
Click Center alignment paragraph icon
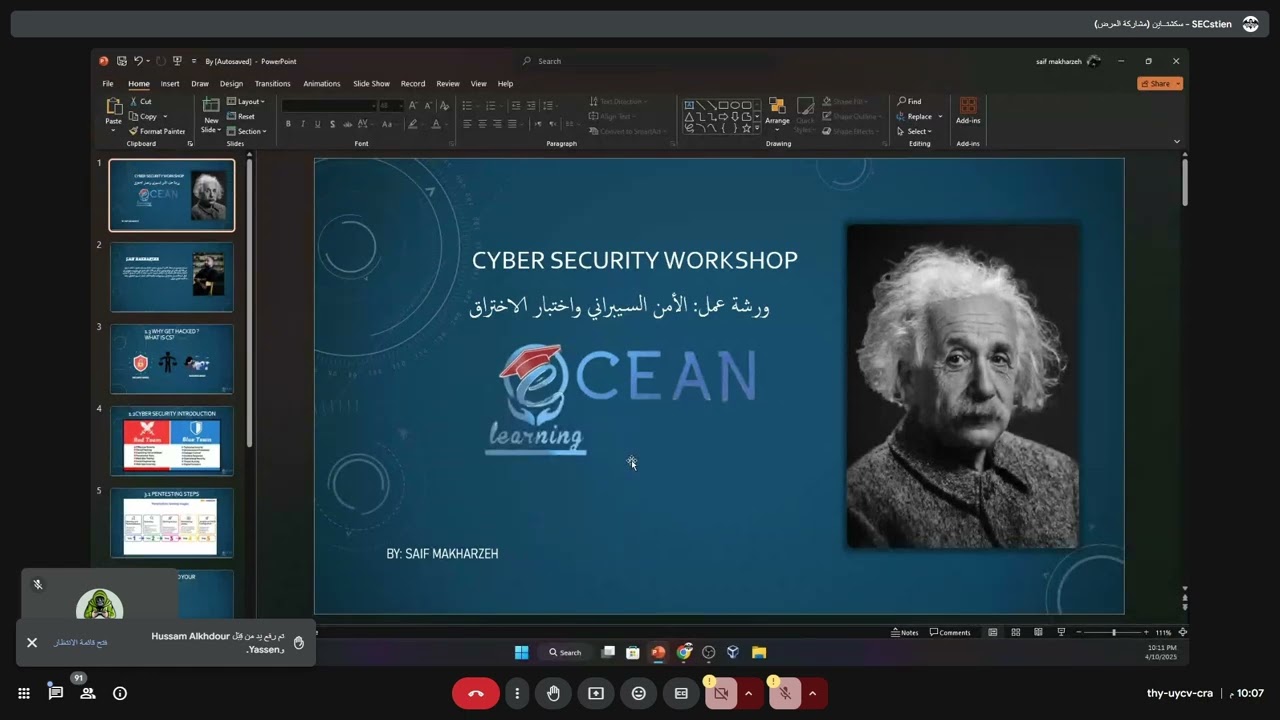[x=482, y=124]
